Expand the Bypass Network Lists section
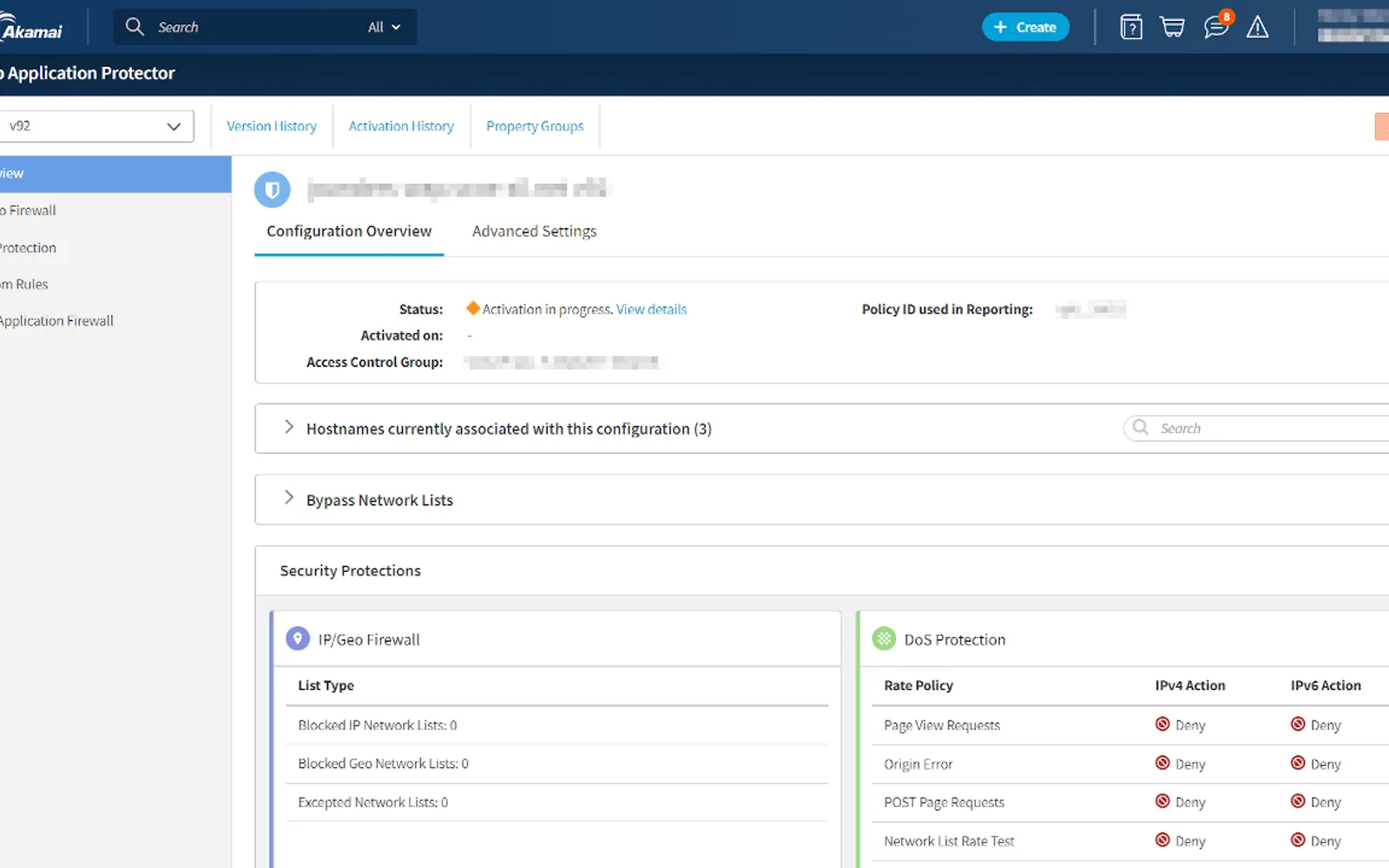1389x868 pixels. coord(289,498)
